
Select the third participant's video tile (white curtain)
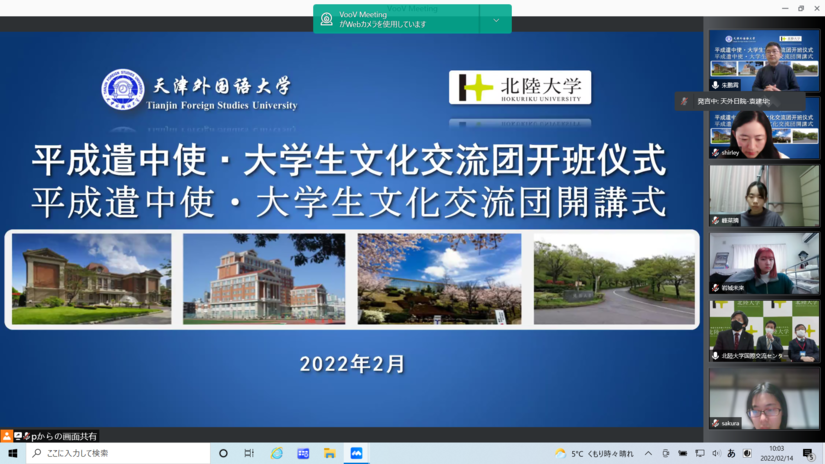click(764, 196)
